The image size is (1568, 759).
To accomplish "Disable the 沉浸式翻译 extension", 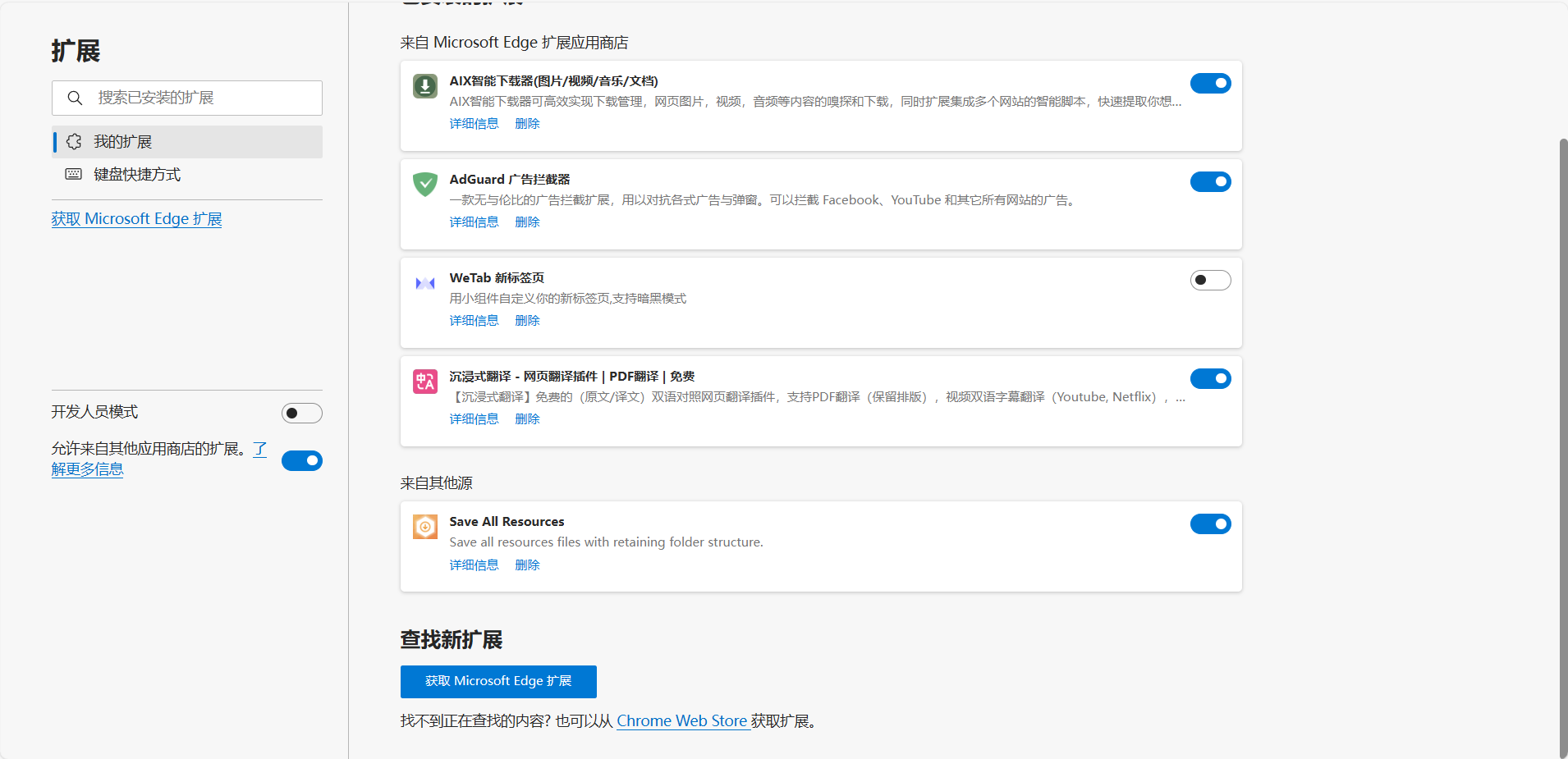I will coord(1211,378).
